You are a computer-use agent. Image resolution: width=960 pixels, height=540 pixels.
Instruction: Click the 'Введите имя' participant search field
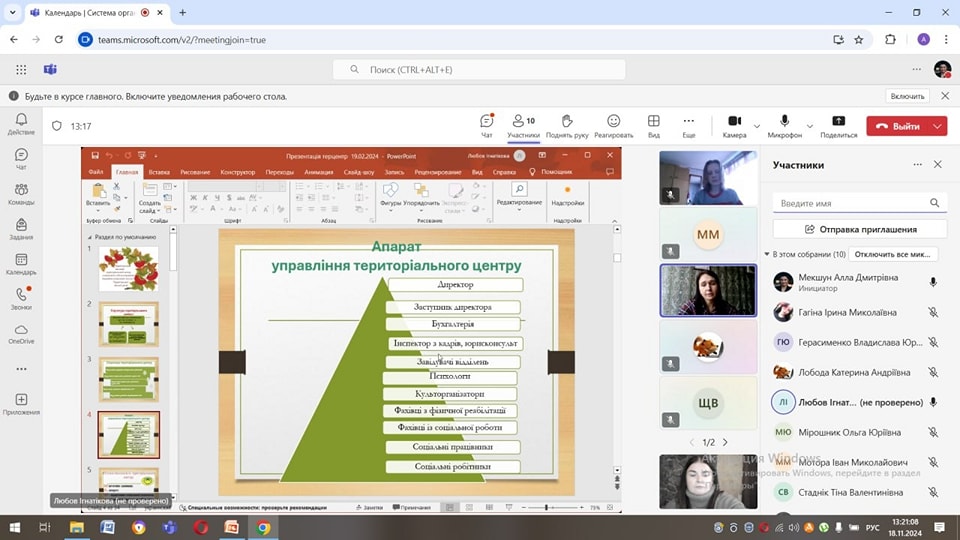pos(852,203)
